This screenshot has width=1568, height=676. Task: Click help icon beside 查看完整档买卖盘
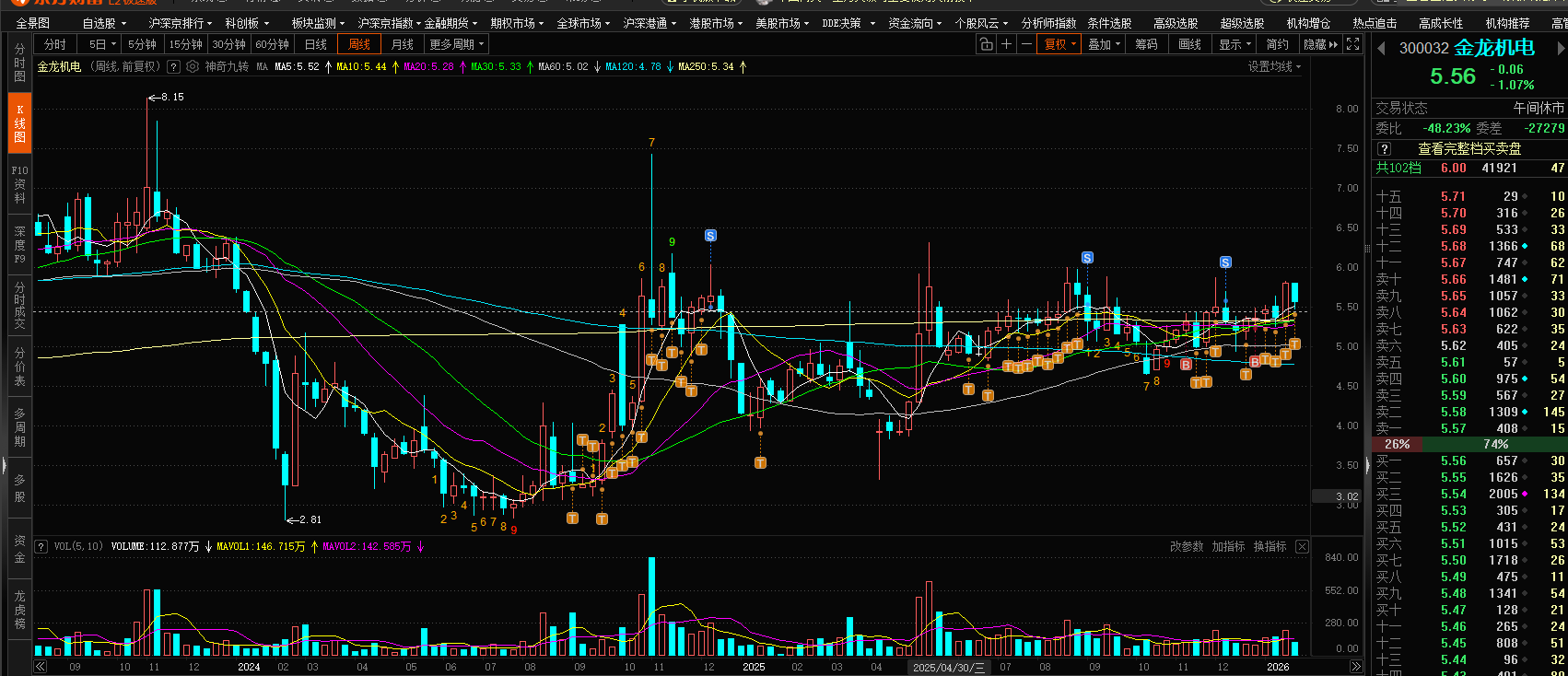1384,148
